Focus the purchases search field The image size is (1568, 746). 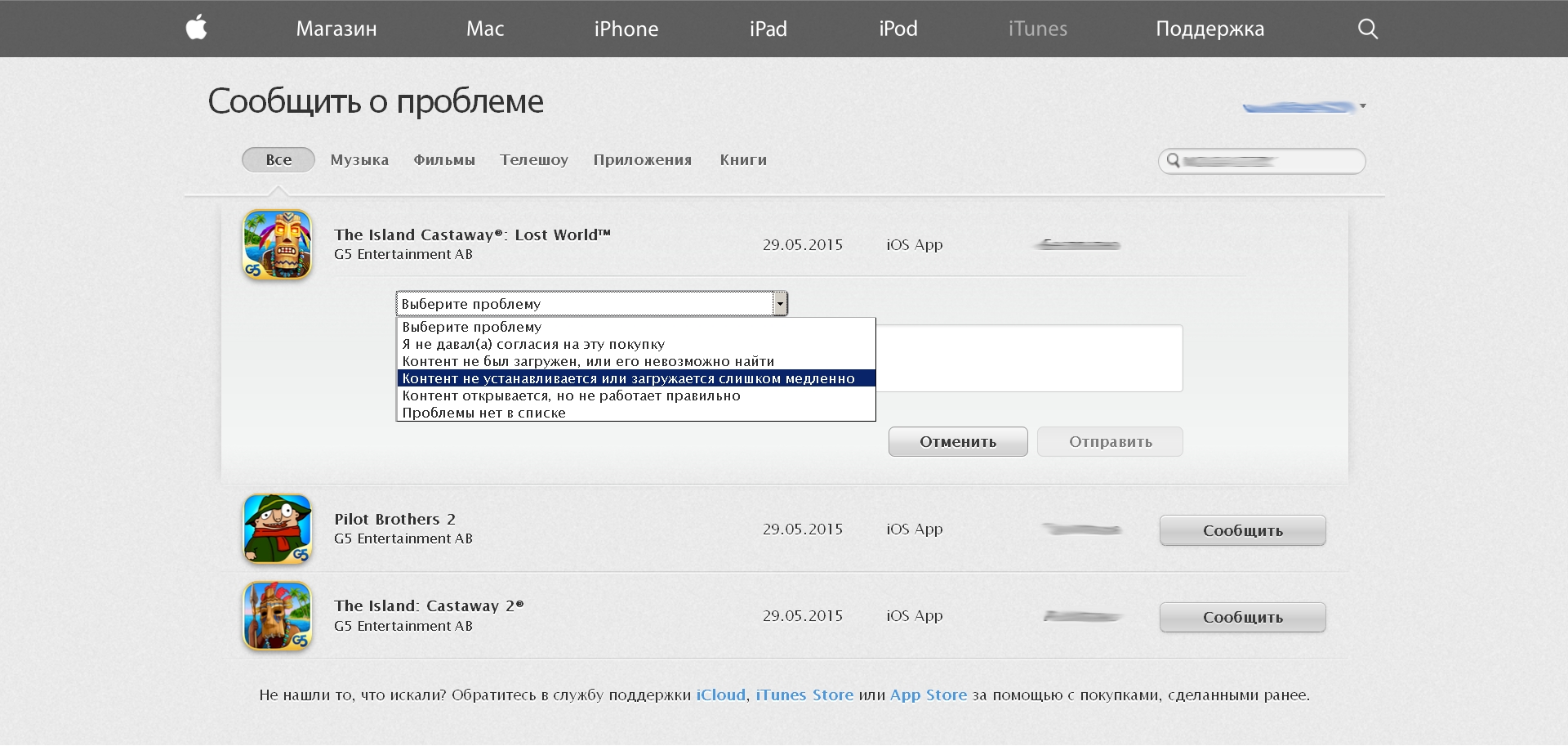1262,161
